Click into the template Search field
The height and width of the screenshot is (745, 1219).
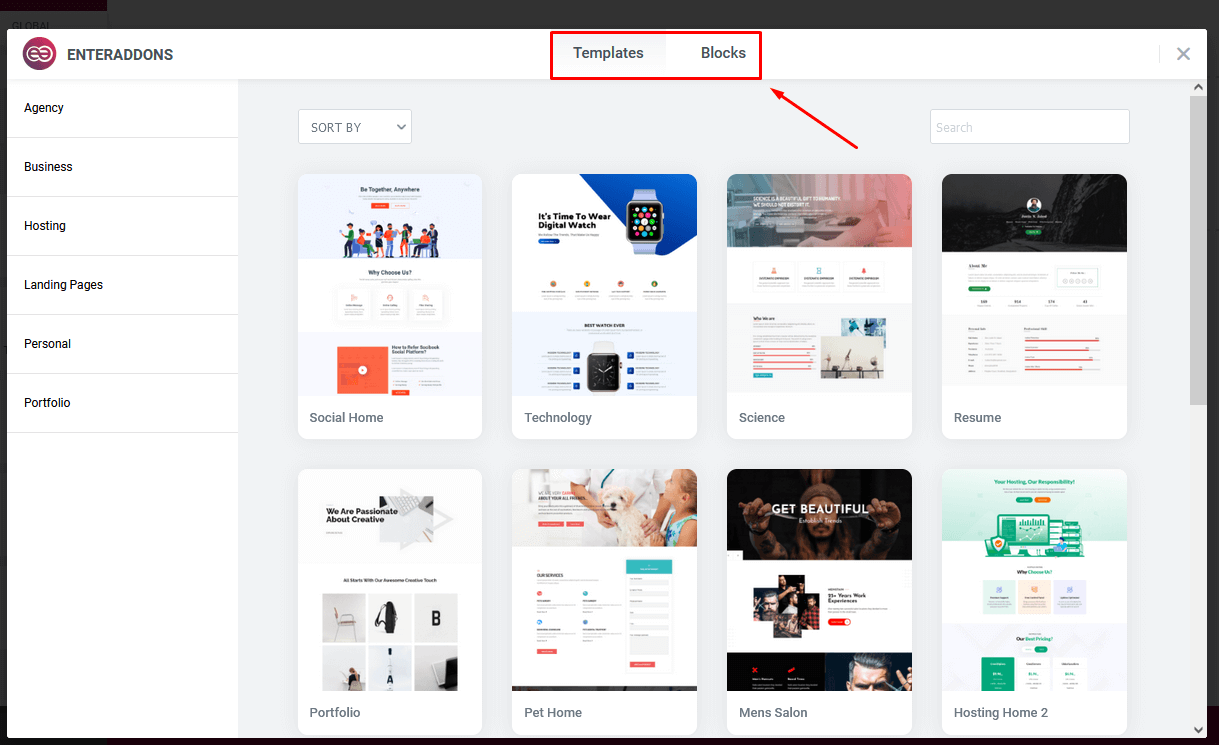point(1029,127)
